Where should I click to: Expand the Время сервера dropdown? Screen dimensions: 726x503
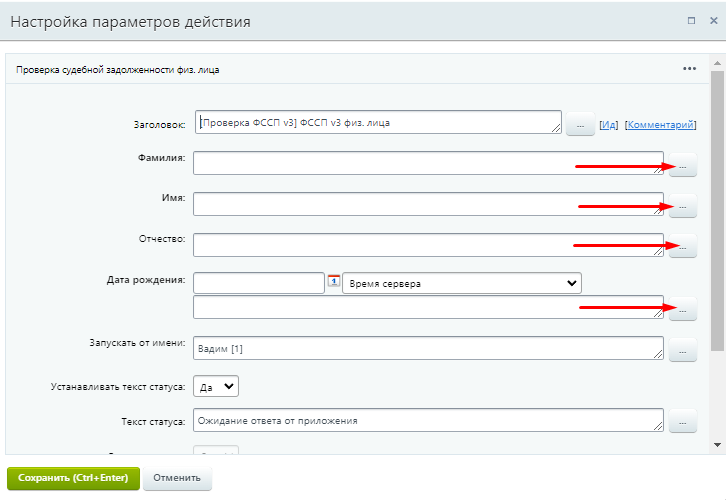coord(462,283)
